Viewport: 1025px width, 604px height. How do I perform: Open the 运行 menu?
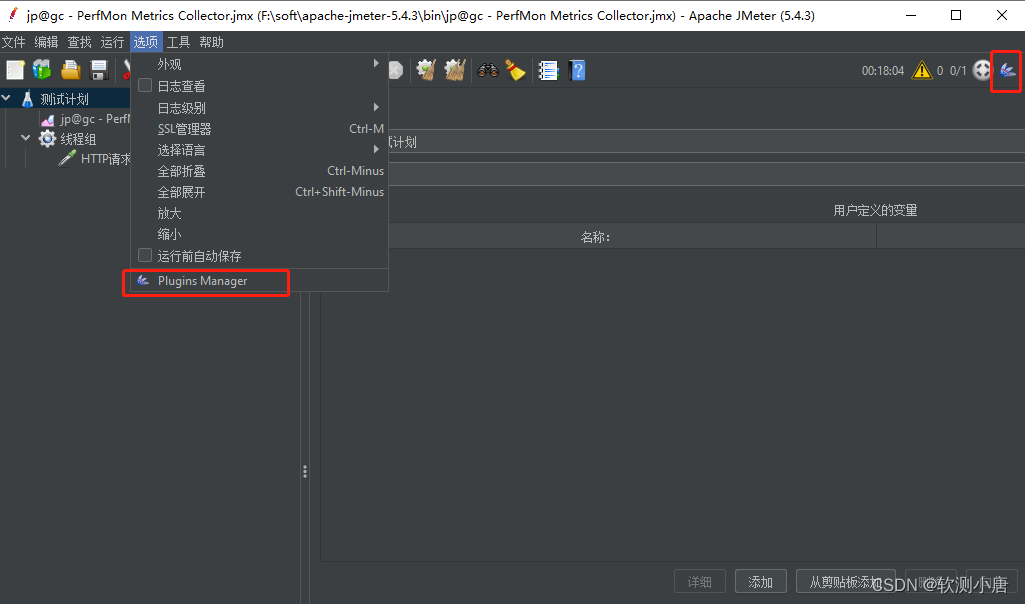tap(112, 42)
